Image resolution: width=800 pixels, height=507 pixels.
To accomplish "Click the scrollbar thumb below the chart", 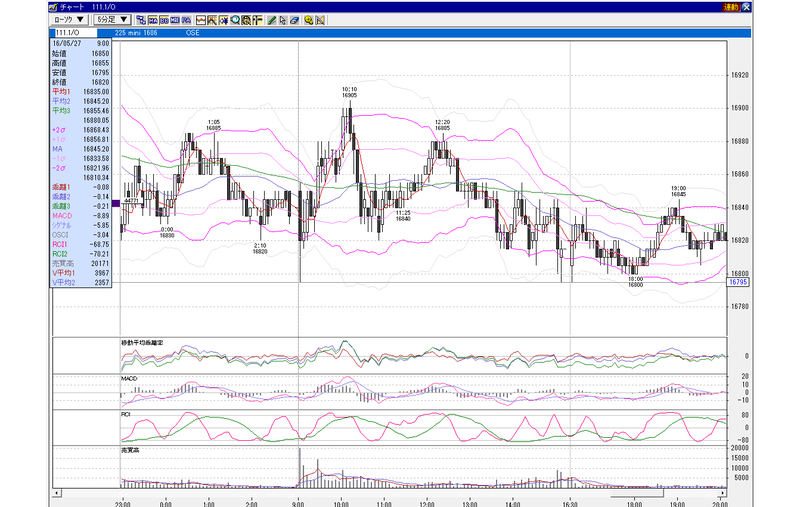I will point(637,494).
